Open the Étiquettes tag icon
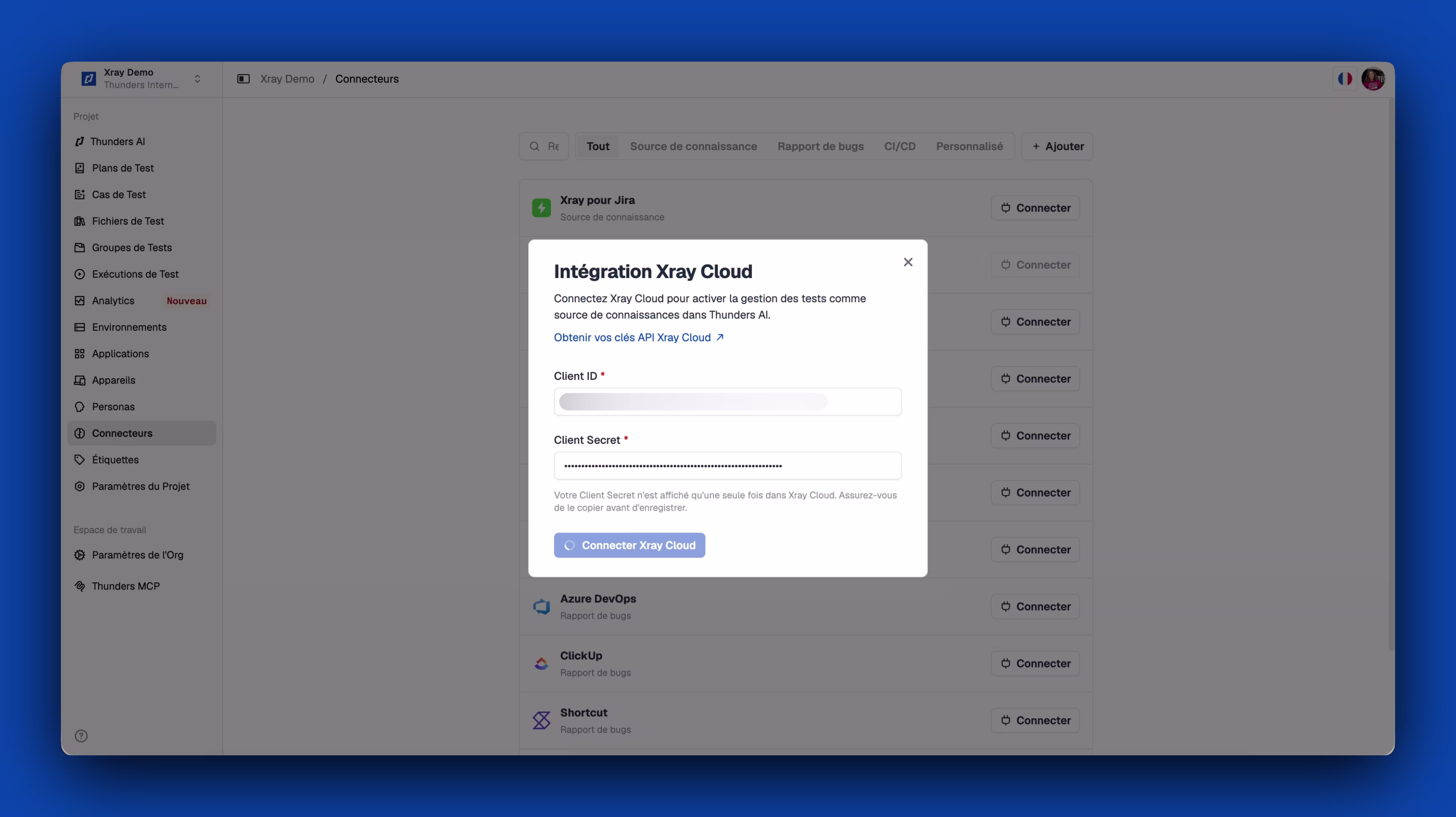 pos(80,460)
